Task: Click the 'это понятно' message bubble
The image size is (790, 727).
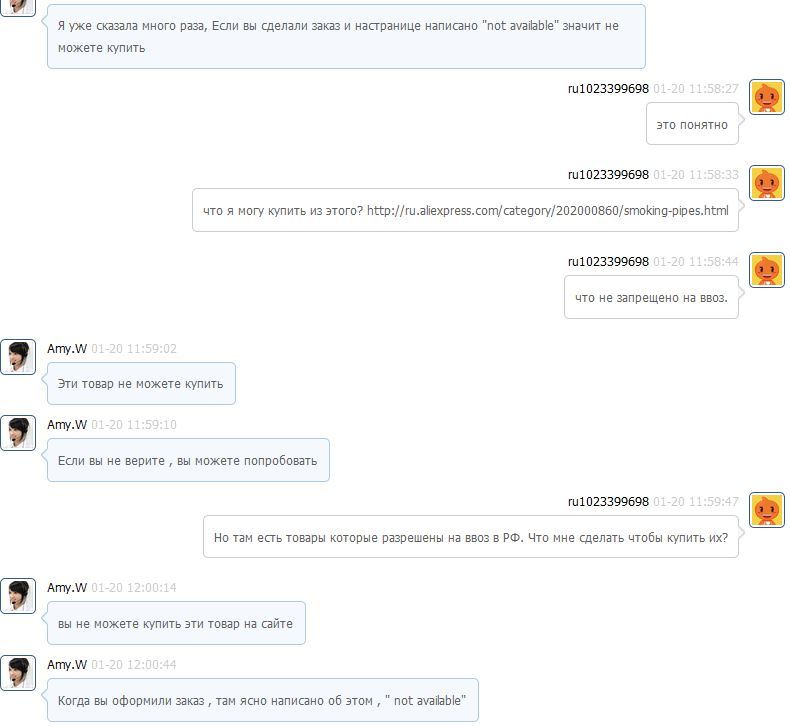Action: (x=692, y=124)
